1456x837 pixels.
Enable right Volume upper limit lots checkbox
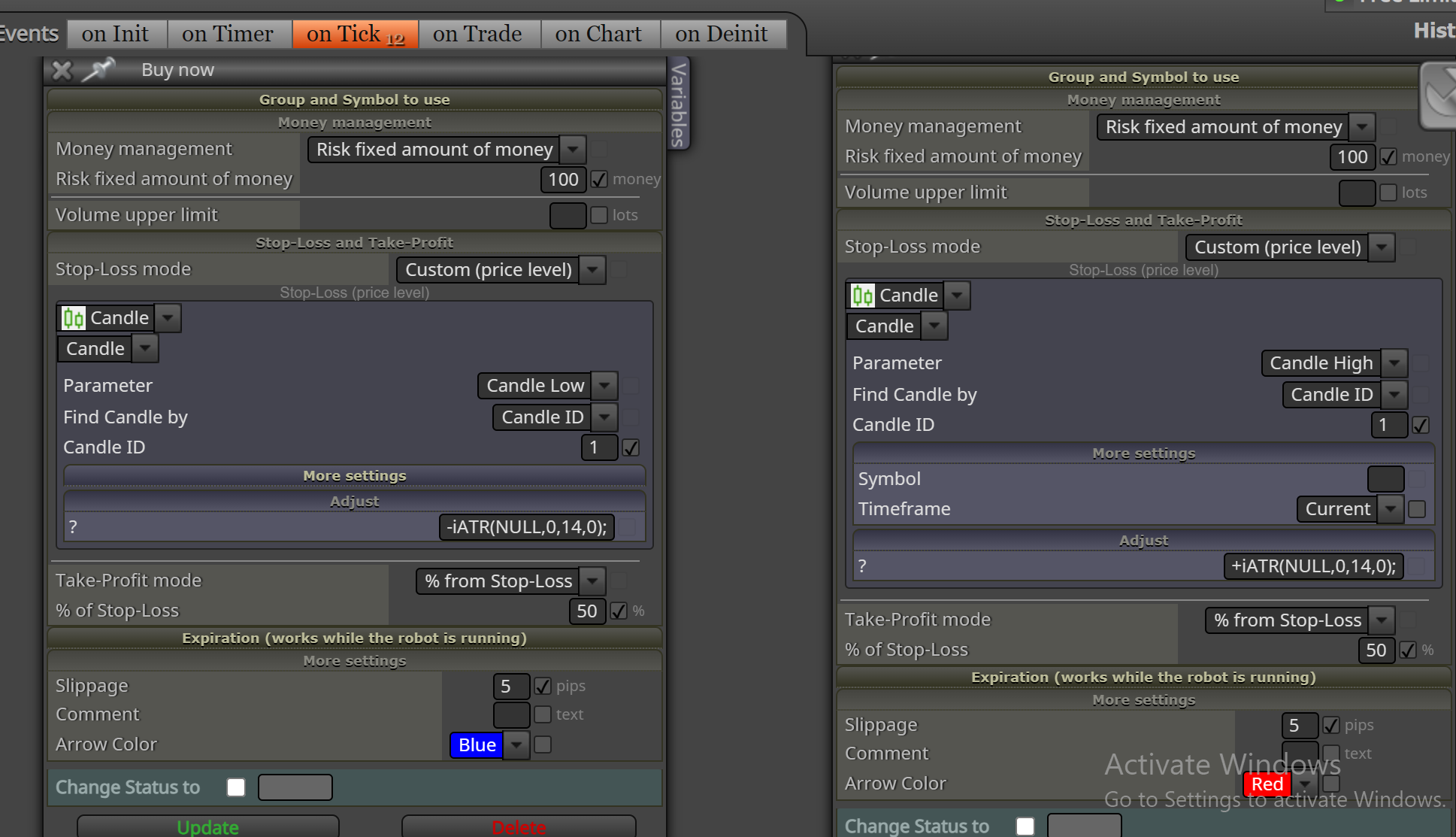pyautogui.click(x=1388, y=193)
